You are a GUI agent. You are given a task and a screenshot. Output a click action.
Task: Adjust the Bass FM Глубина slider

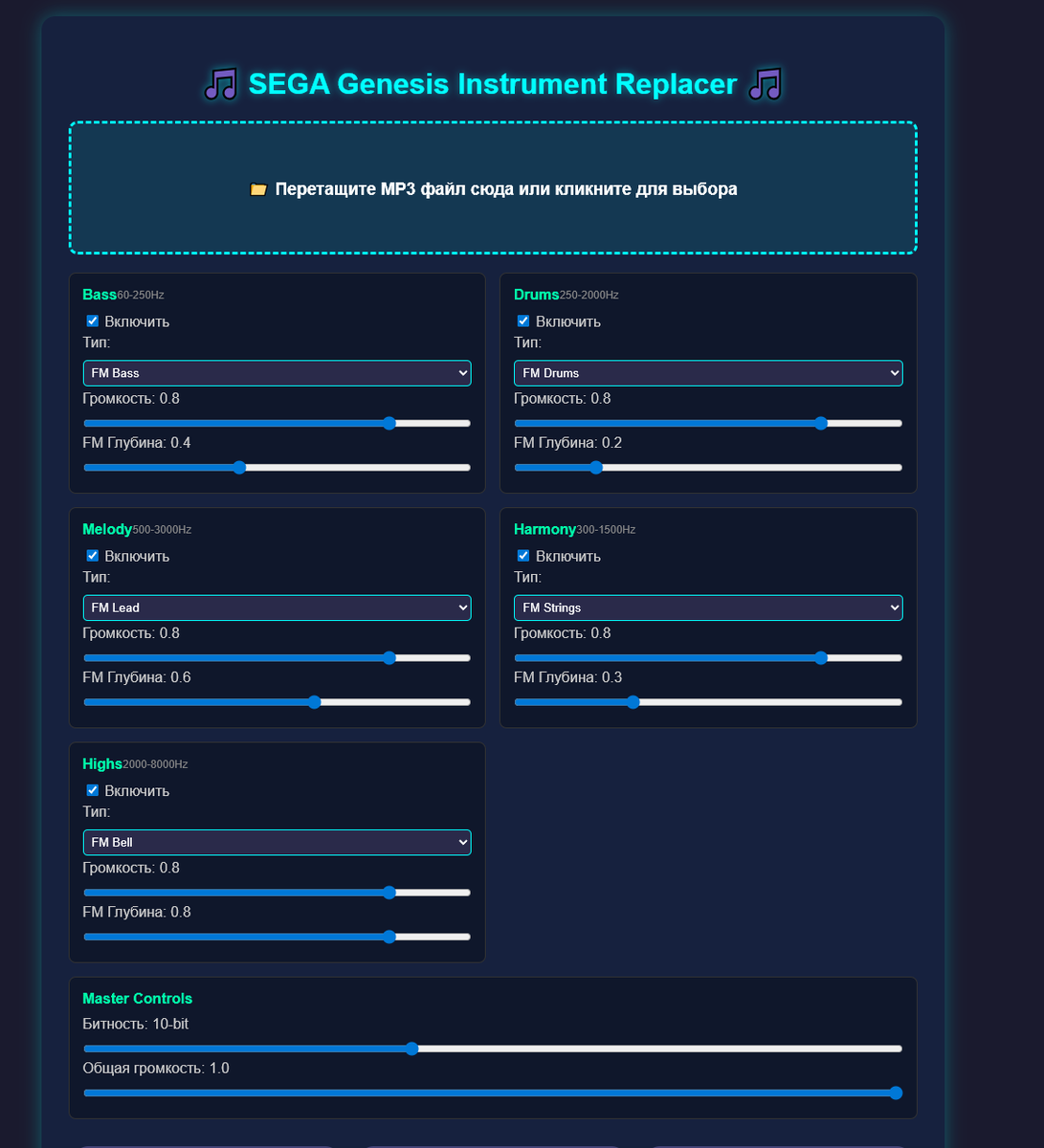pyautogui.click(x=278, y=467)
